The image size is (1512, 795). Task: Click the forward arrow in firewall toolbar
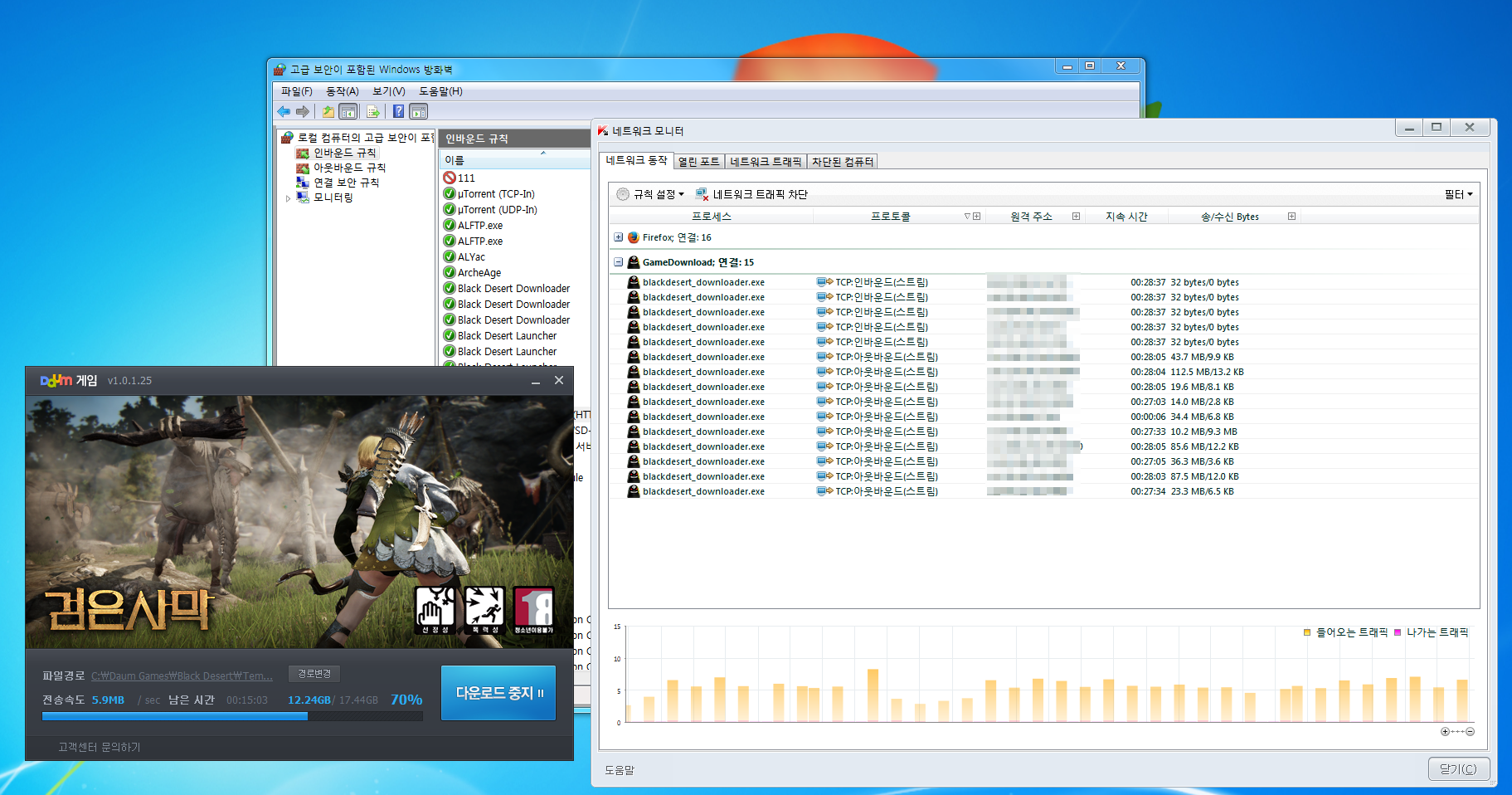coord(303,111)
